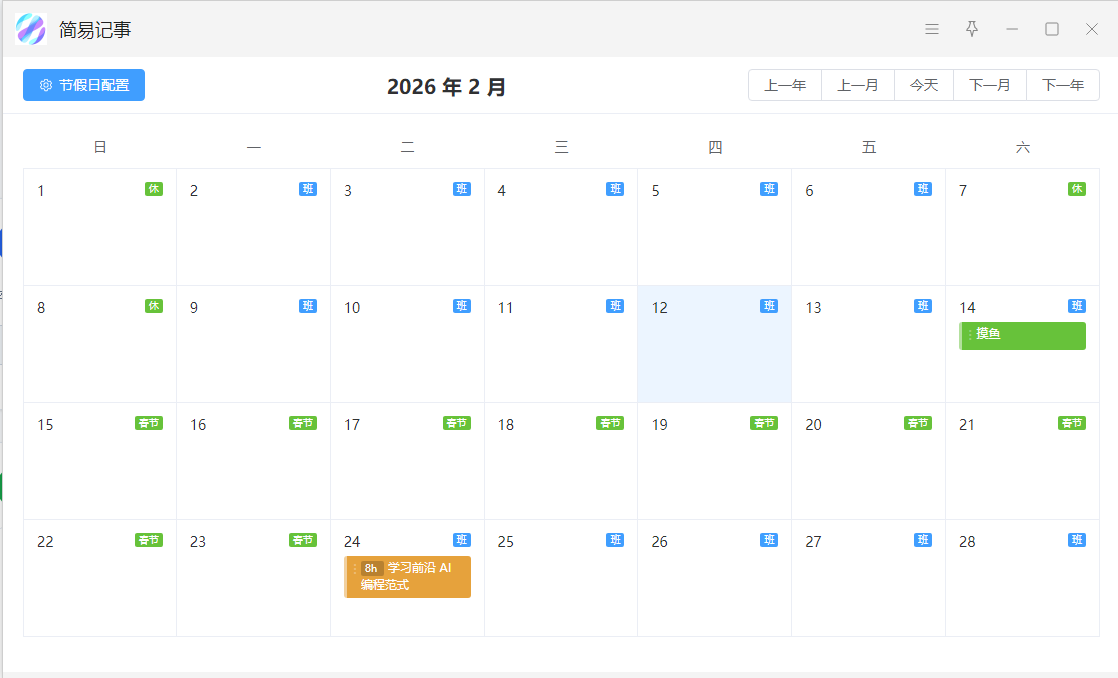Go to next year with 下一年
1118x678 pixels.
click(1063, 85)
